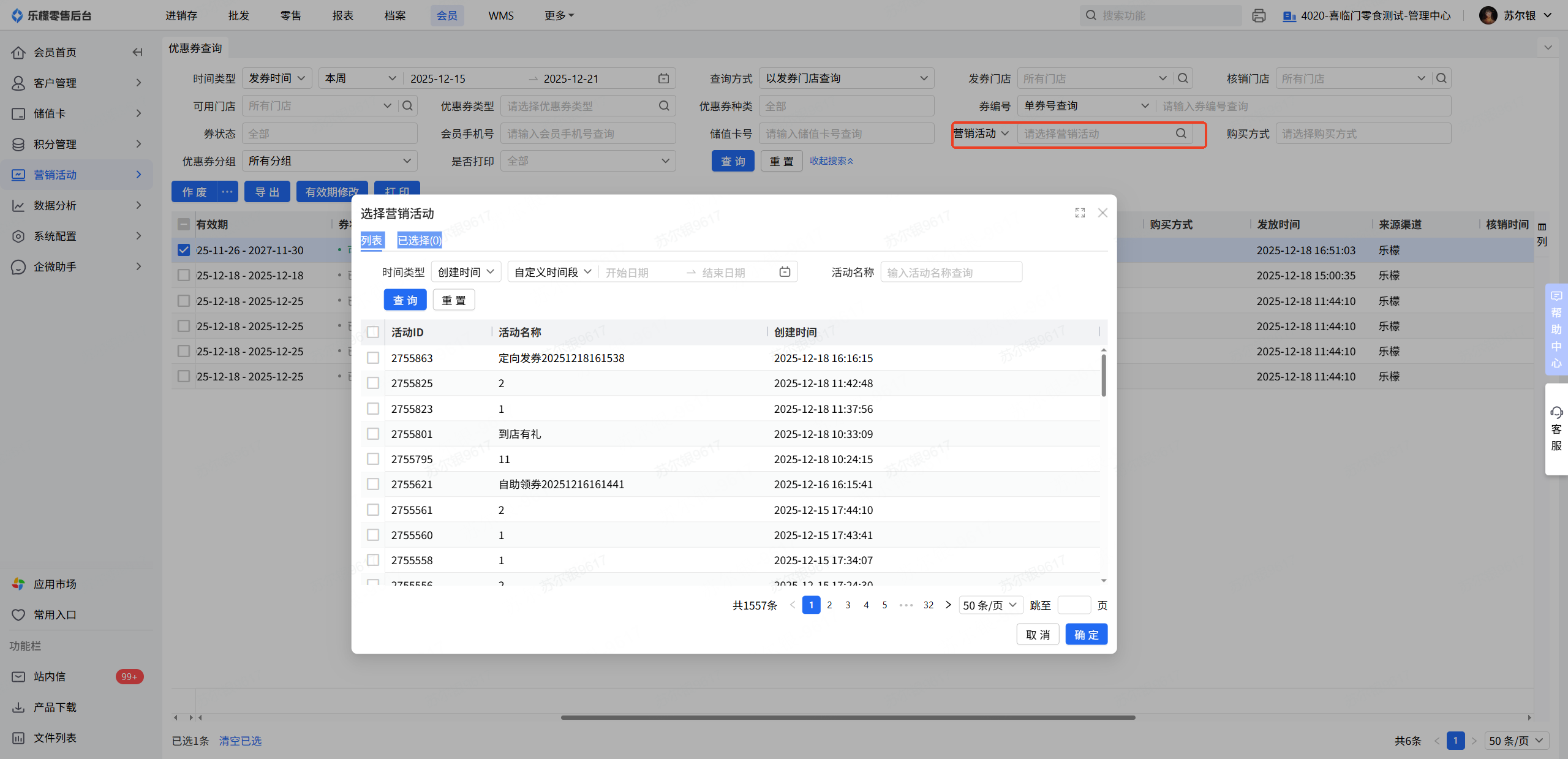Click the search icon in 营销活动 field
Screen dimensions: 1568x759
click(1181, 134)
